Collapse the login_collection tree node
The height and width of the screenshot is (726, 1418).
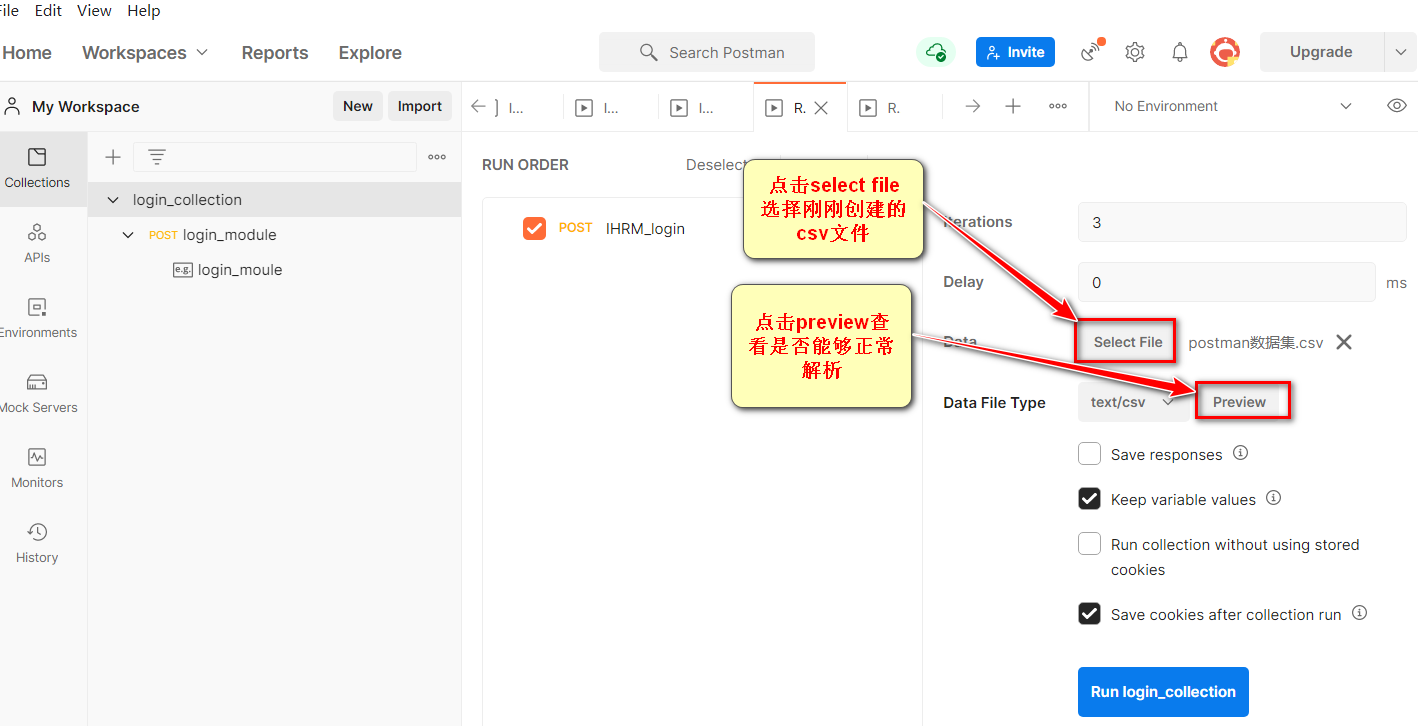[x=113, y=200]
